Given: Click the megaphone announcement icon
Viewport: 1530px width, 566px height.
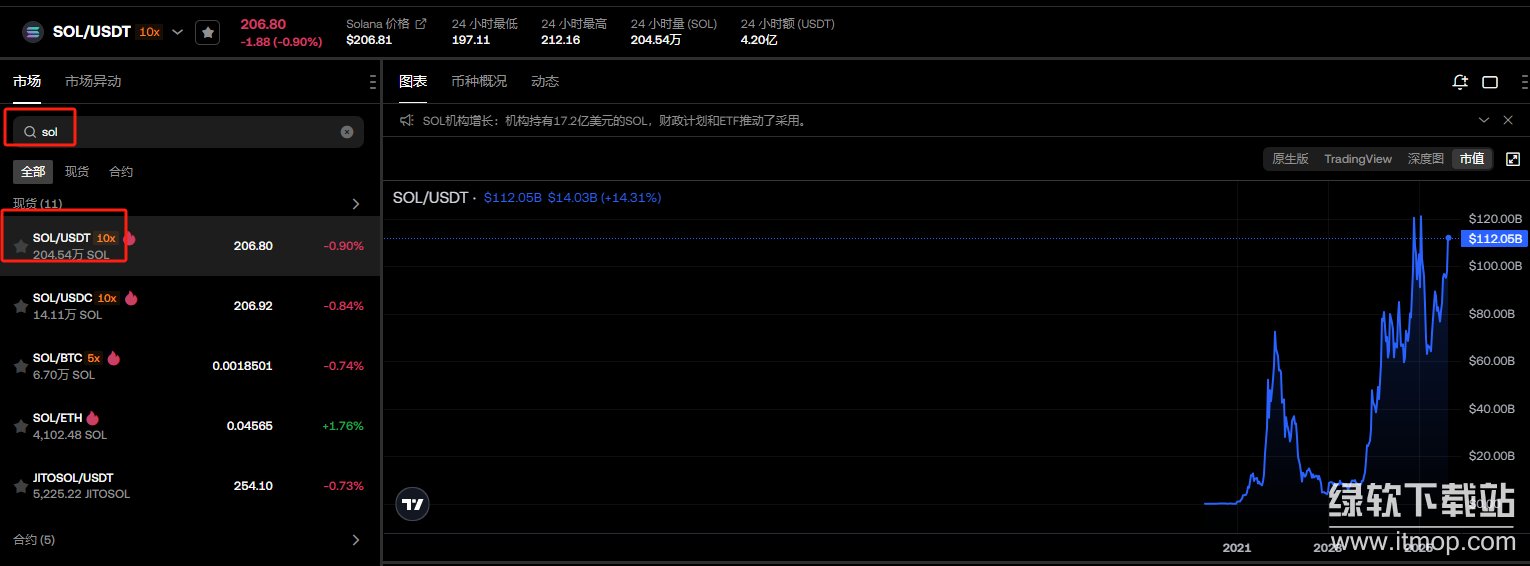Looking at the screenshot, I should point(407,121).
